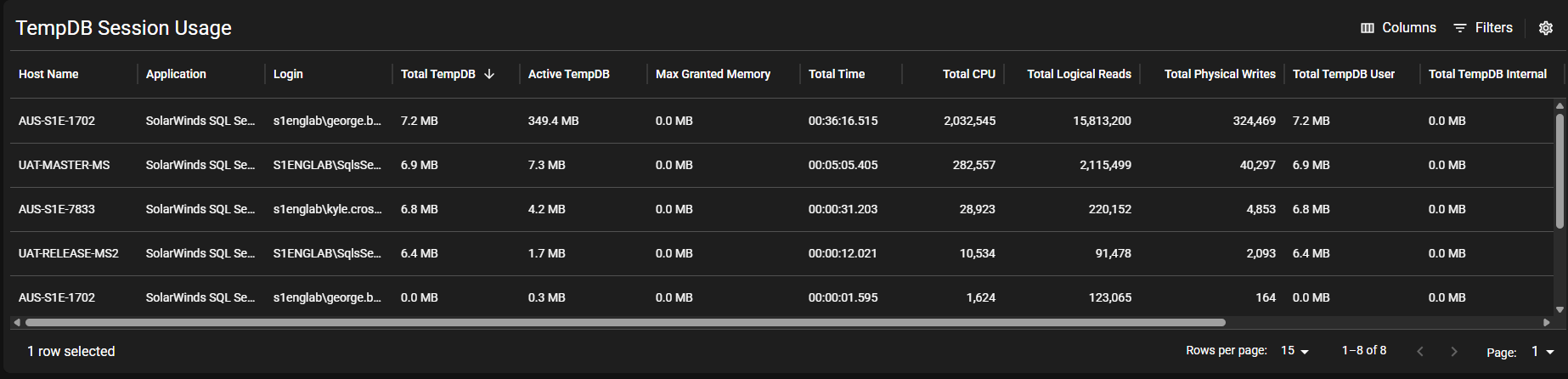The height and width of the screenshot is (379, 1568).
Task: Click the horizontal scrollbar thumb
Action: 625,323
